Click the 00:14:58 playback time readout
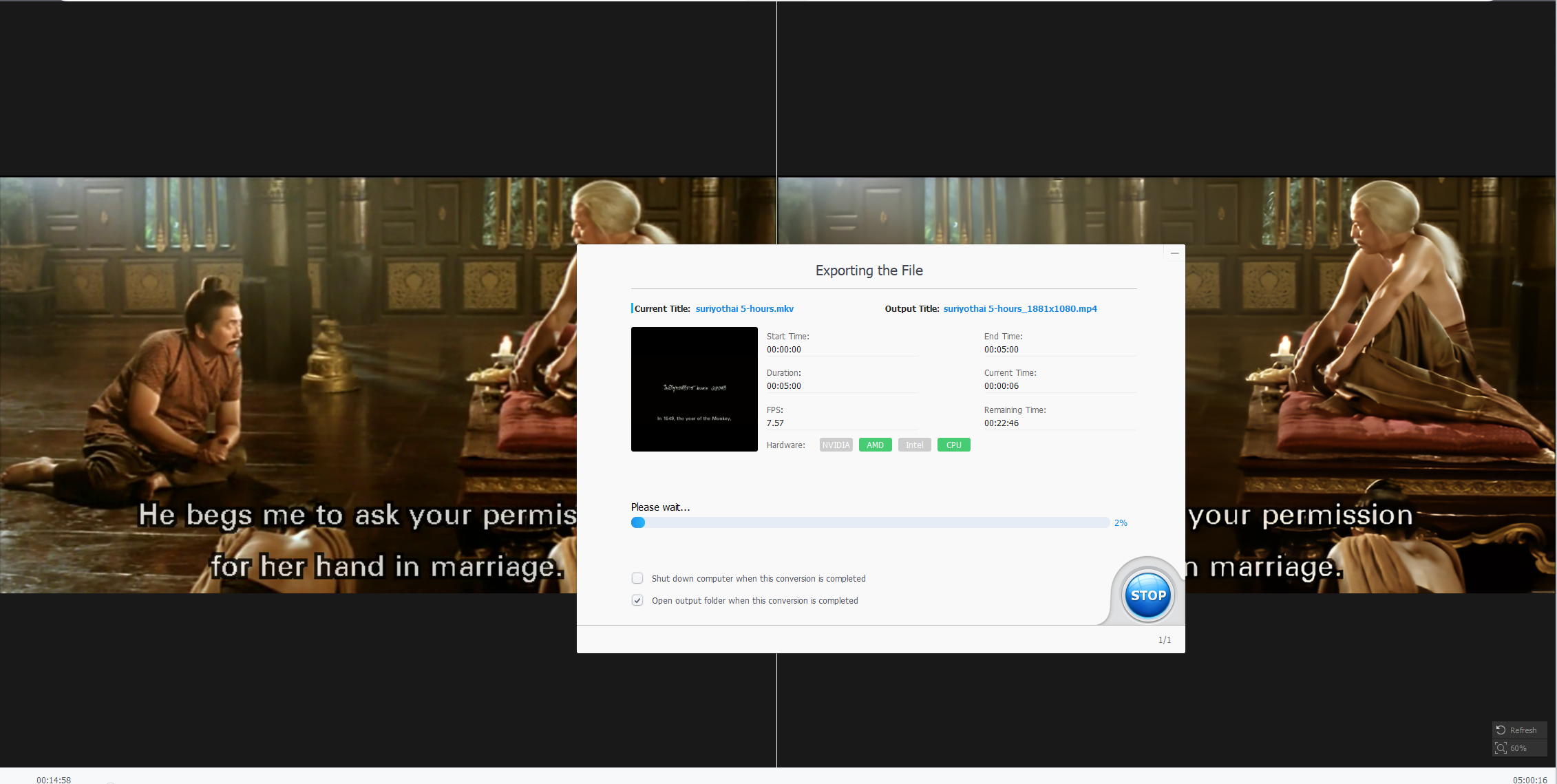 54,779
